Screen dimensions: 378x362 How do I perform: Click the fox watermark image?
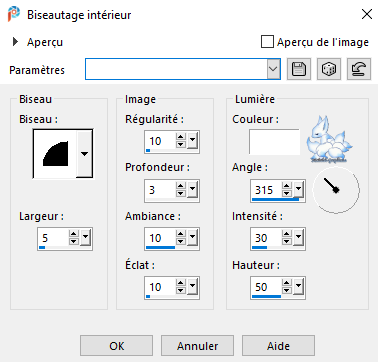tap(329, 139)
